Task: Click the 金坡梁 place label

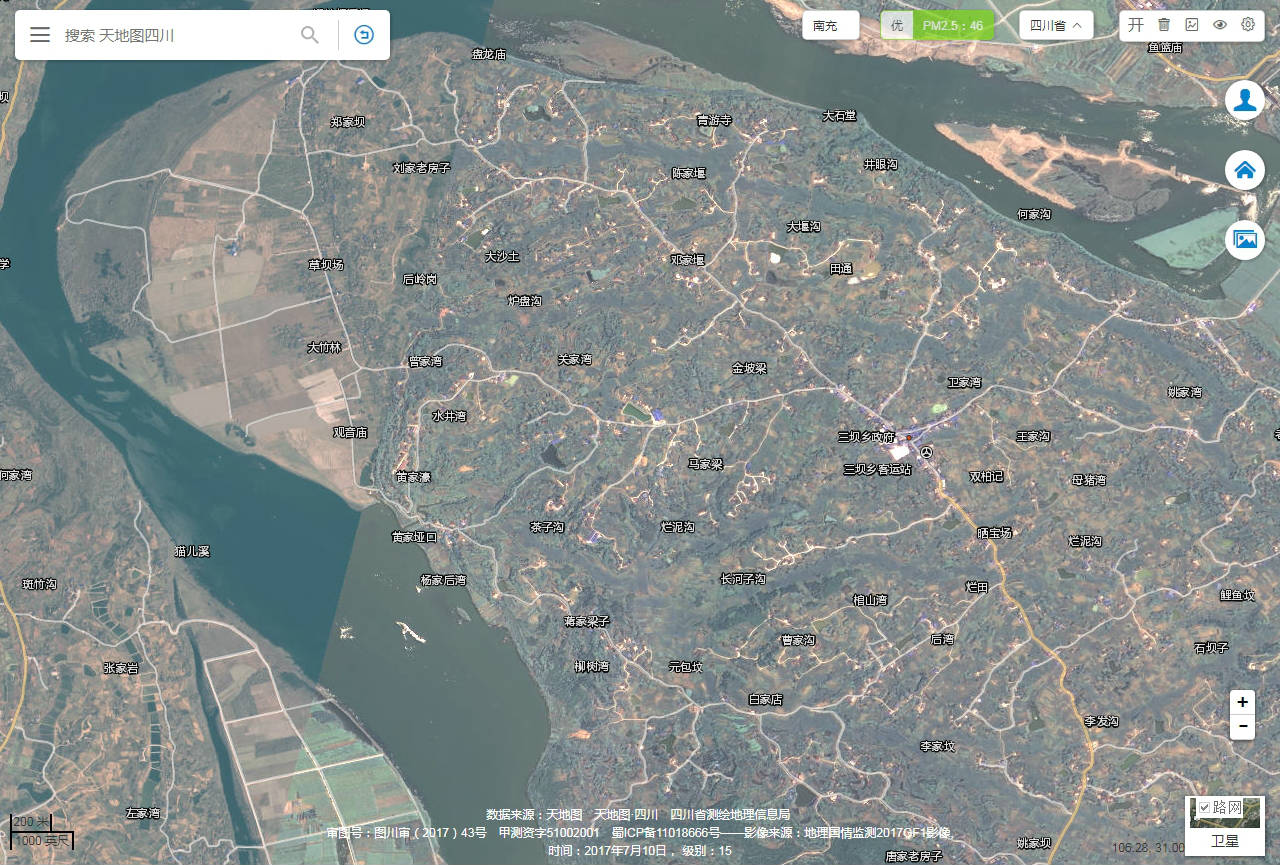Action: [749, 368]
